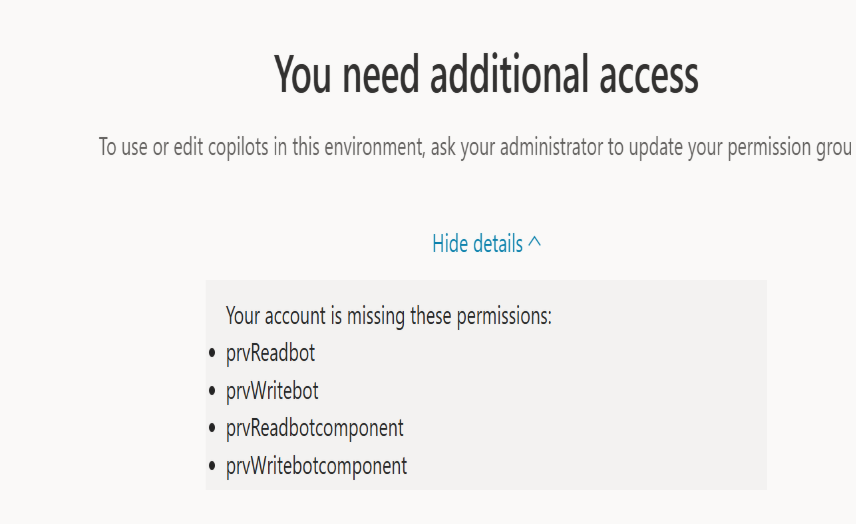This screenshot has width=856, height=524.
Task: Click the Hide details link
Action: click(477, 243)
